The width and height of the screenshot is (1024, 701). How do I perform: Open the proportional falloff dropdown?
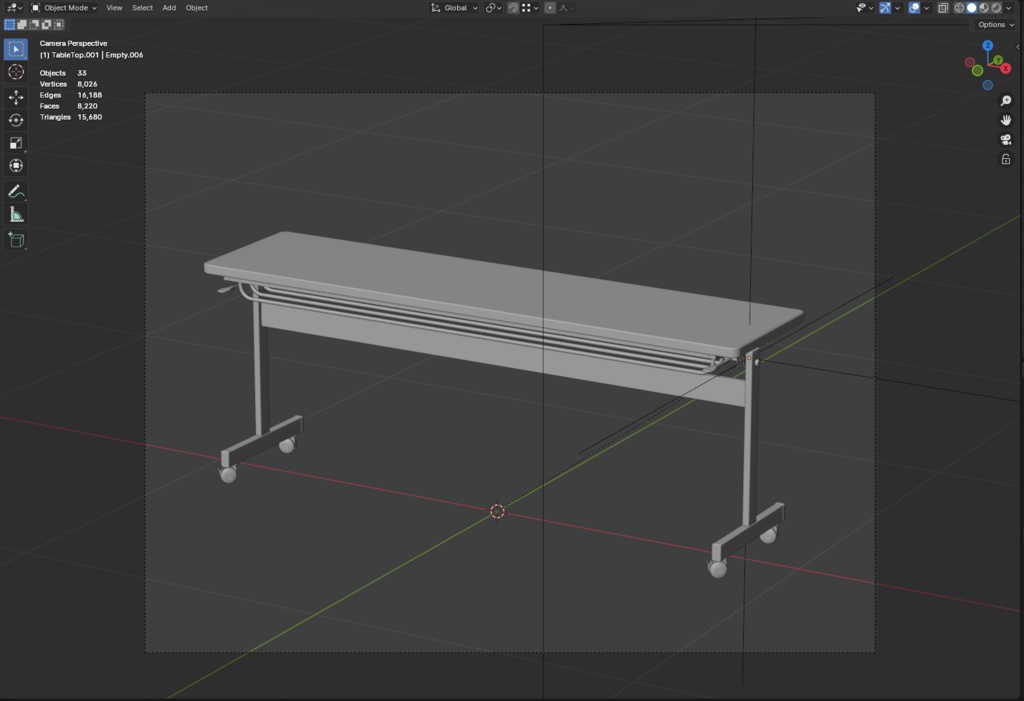click(x=566, y=8)
